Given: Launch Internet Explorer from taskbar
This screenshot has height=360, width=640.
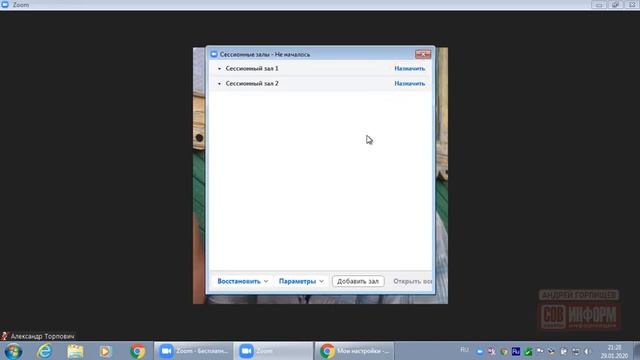Looking at the screenshot, I should pos(44,351).
